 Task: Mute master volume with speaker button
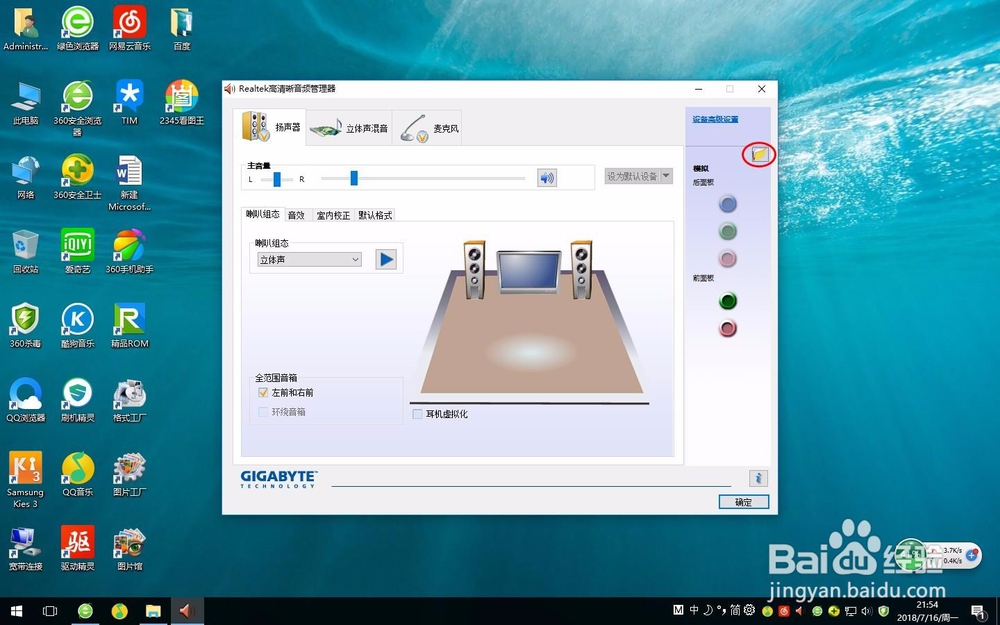547,178
